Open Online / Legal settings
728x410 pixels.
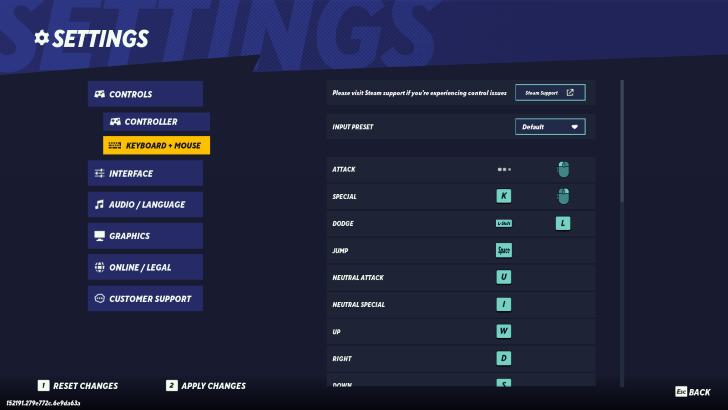pyautogui.click(x=145, y=267)
